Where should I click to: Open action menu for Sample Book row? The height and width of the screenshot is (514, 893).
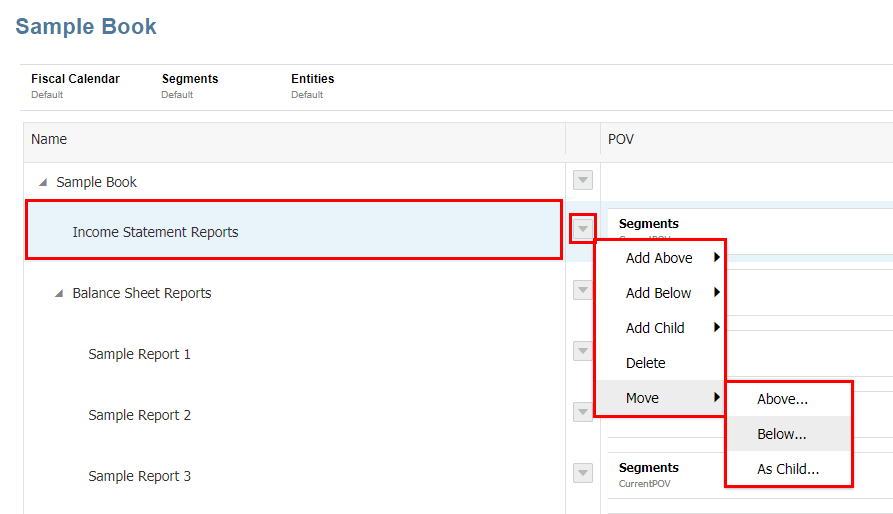click(582, 180)
